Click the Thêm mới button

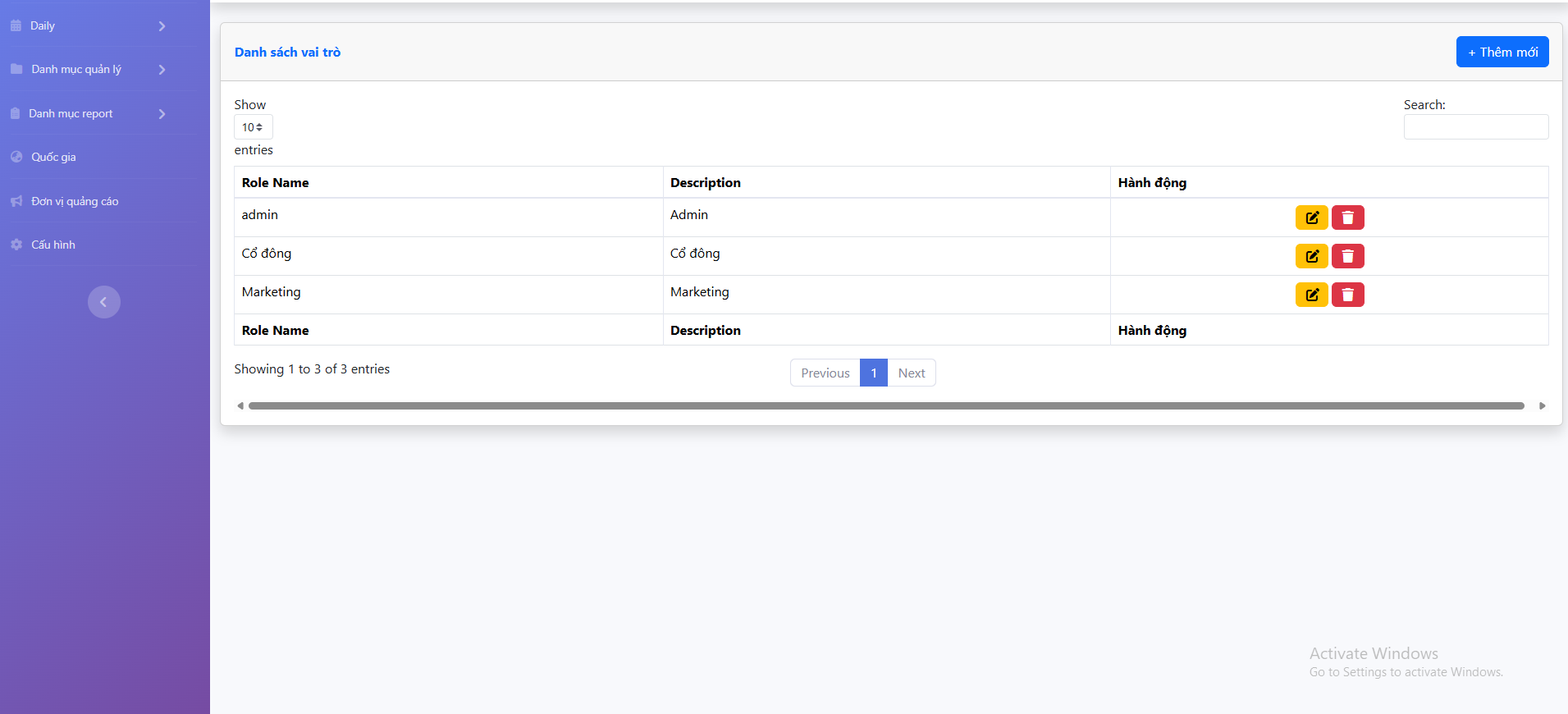tap(1502, 52)
